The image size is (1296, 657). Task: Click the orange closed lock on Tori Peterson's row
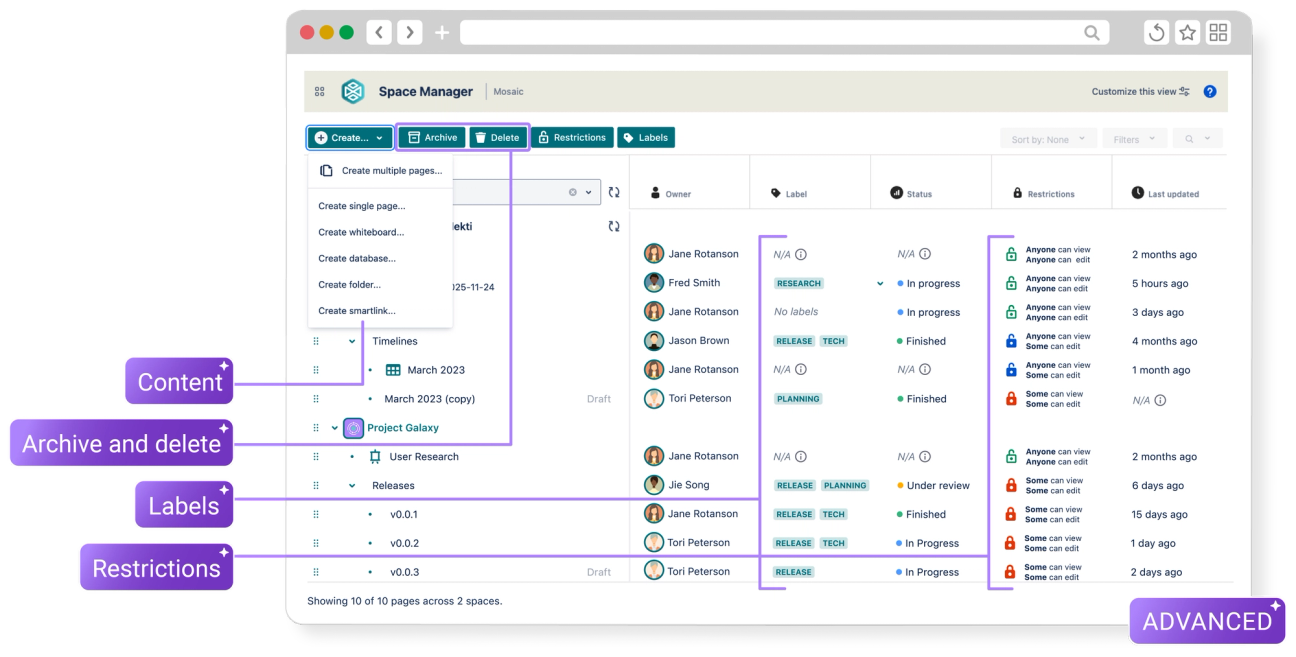pyautogui.click(x=1008, y=398)
